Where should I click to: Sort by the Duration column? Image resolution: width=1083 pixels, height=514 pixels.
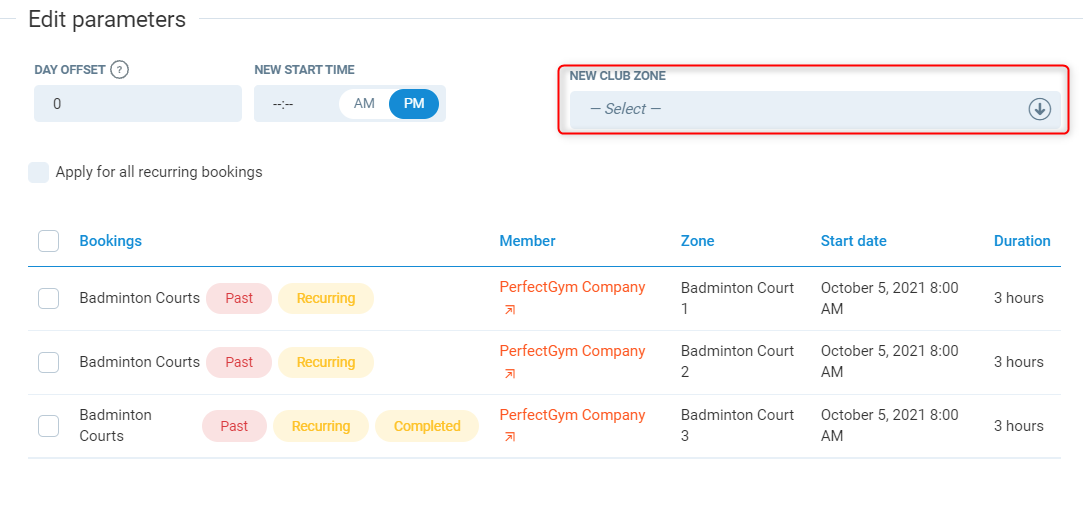click(x=1021, y=241)
